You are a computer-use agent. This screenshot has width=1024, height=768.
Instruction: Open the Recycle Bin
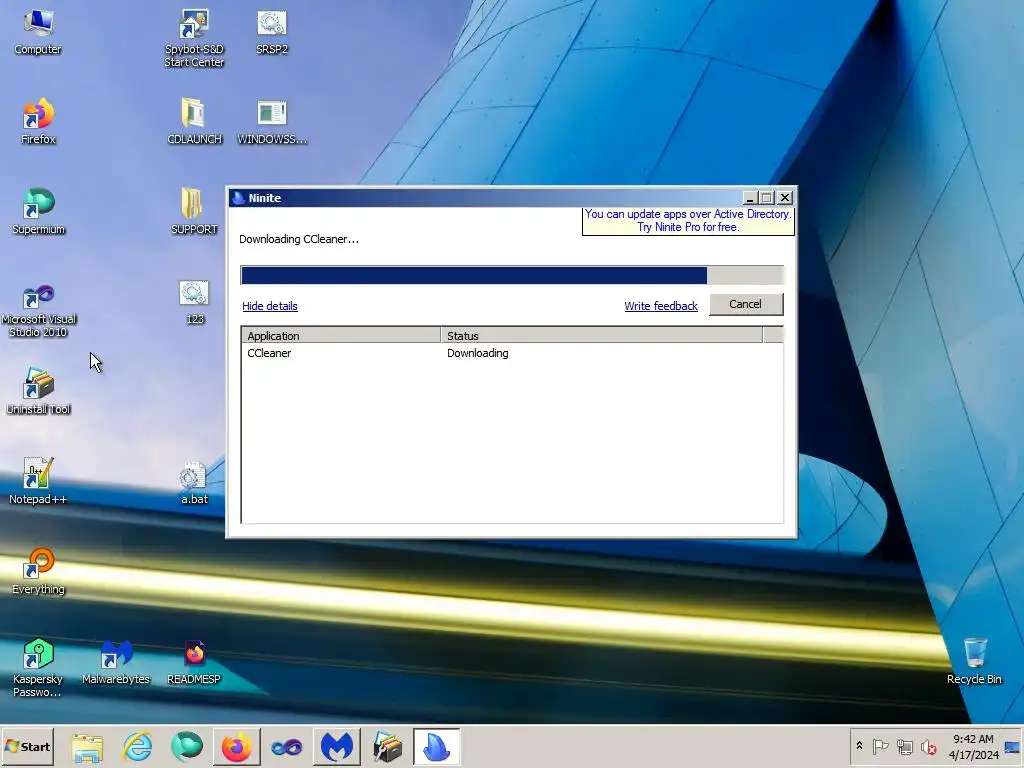pos(974,662)
